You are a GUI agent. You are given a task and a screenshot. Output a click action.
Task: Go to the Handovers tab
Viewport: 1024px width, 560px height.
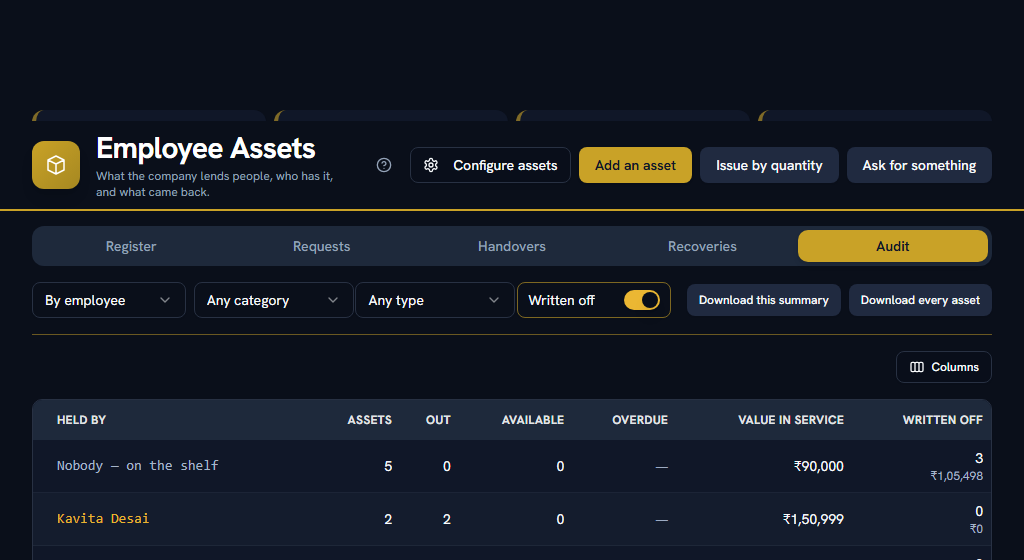click(x=511, y=246)
